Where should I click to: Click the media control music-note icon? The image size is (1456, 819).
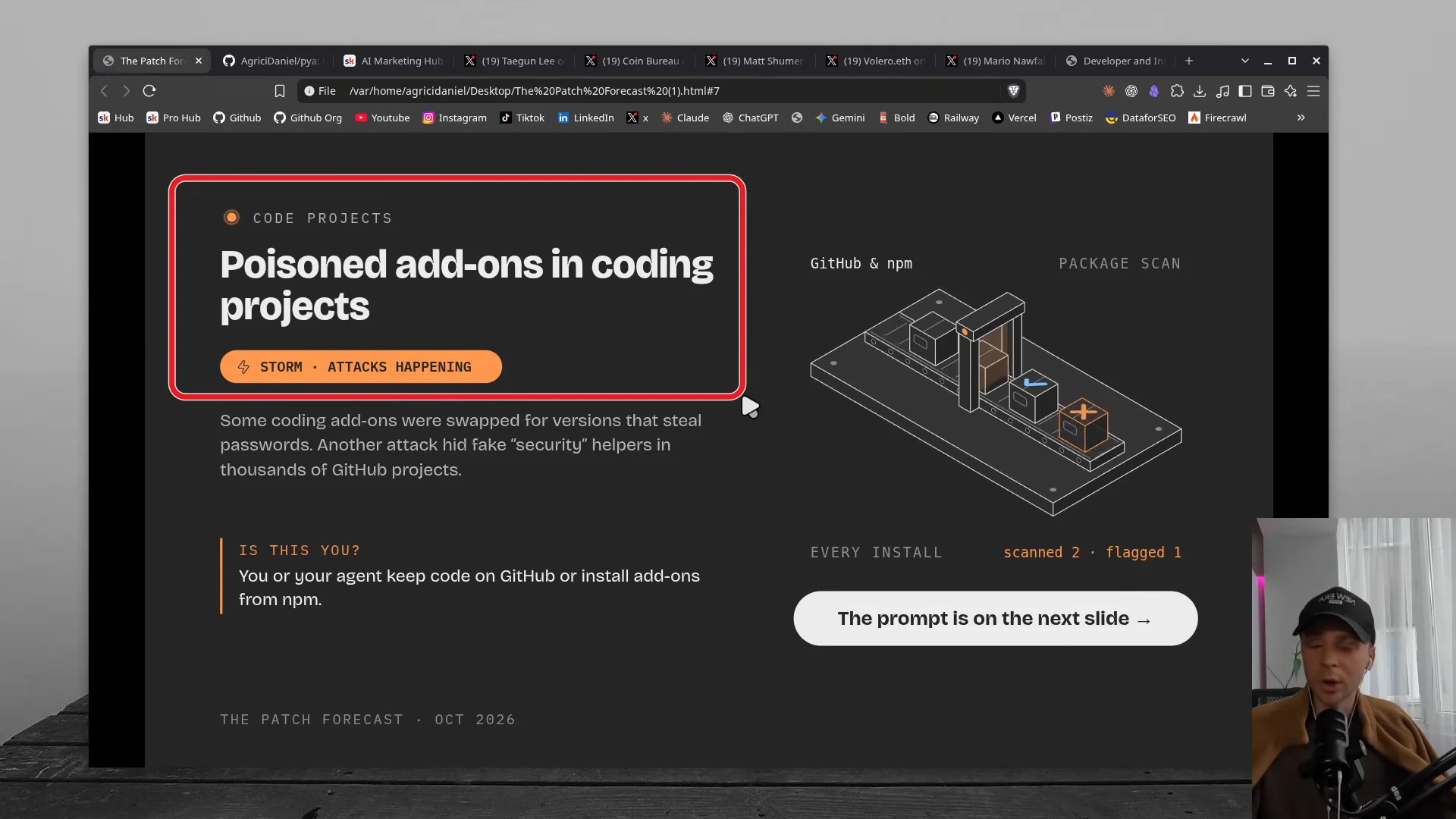click(x=1222, y=91)
